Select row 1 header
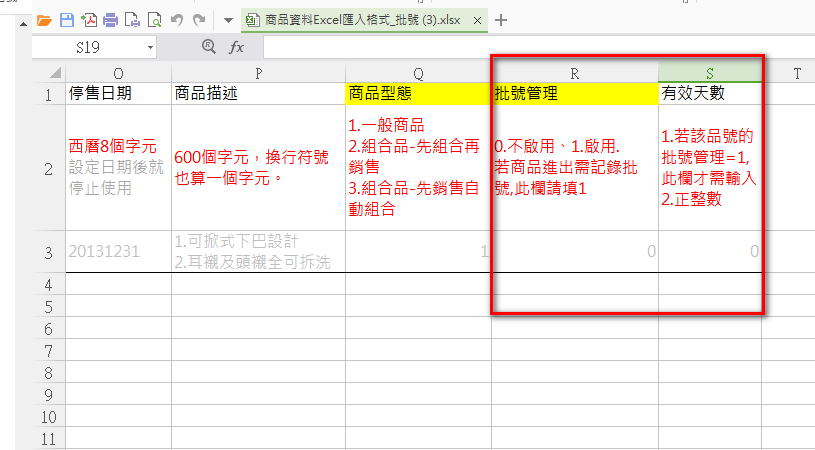 pyautogui.click(x=49, y=94)
